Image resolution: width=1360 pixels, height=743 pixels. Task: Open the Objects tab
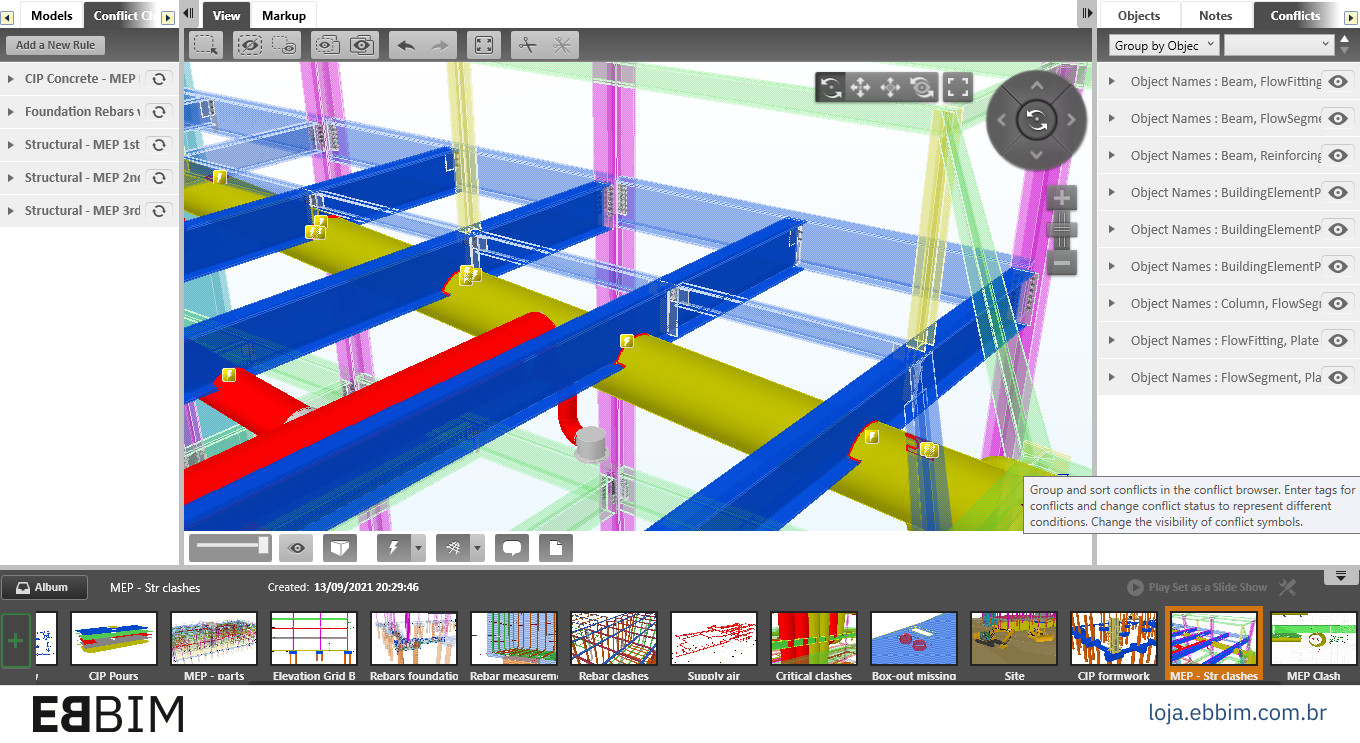click(x=1139, y=15)
